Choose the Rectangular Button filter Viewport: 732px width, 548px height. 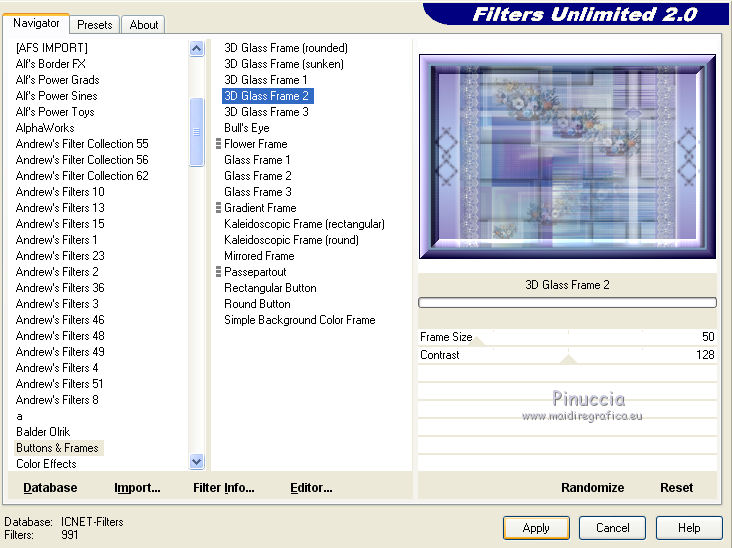click(270, 288)
